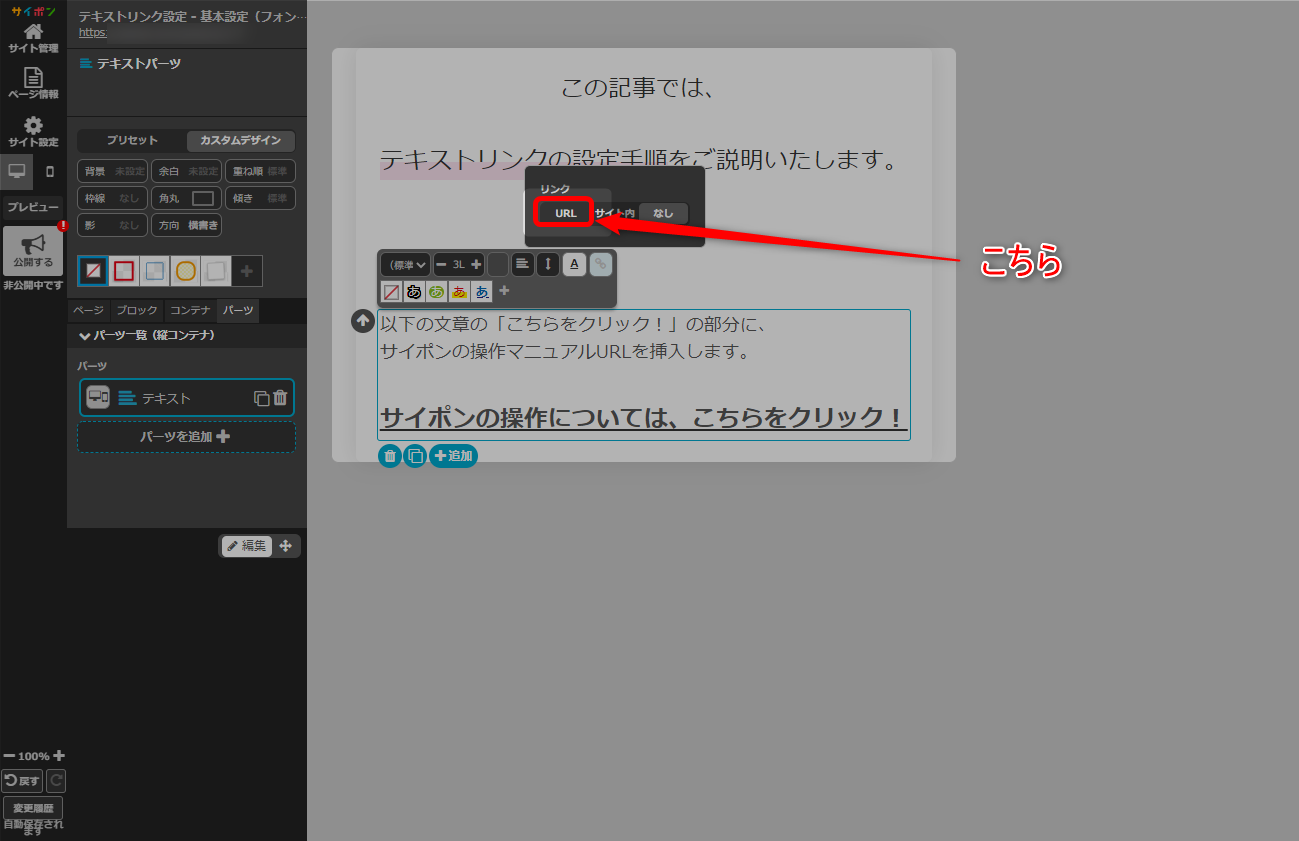Image resolution: width=1299 pixels, height=841 pixels.
Task: Open 変更履歴 change history
Action: [33, 808]
